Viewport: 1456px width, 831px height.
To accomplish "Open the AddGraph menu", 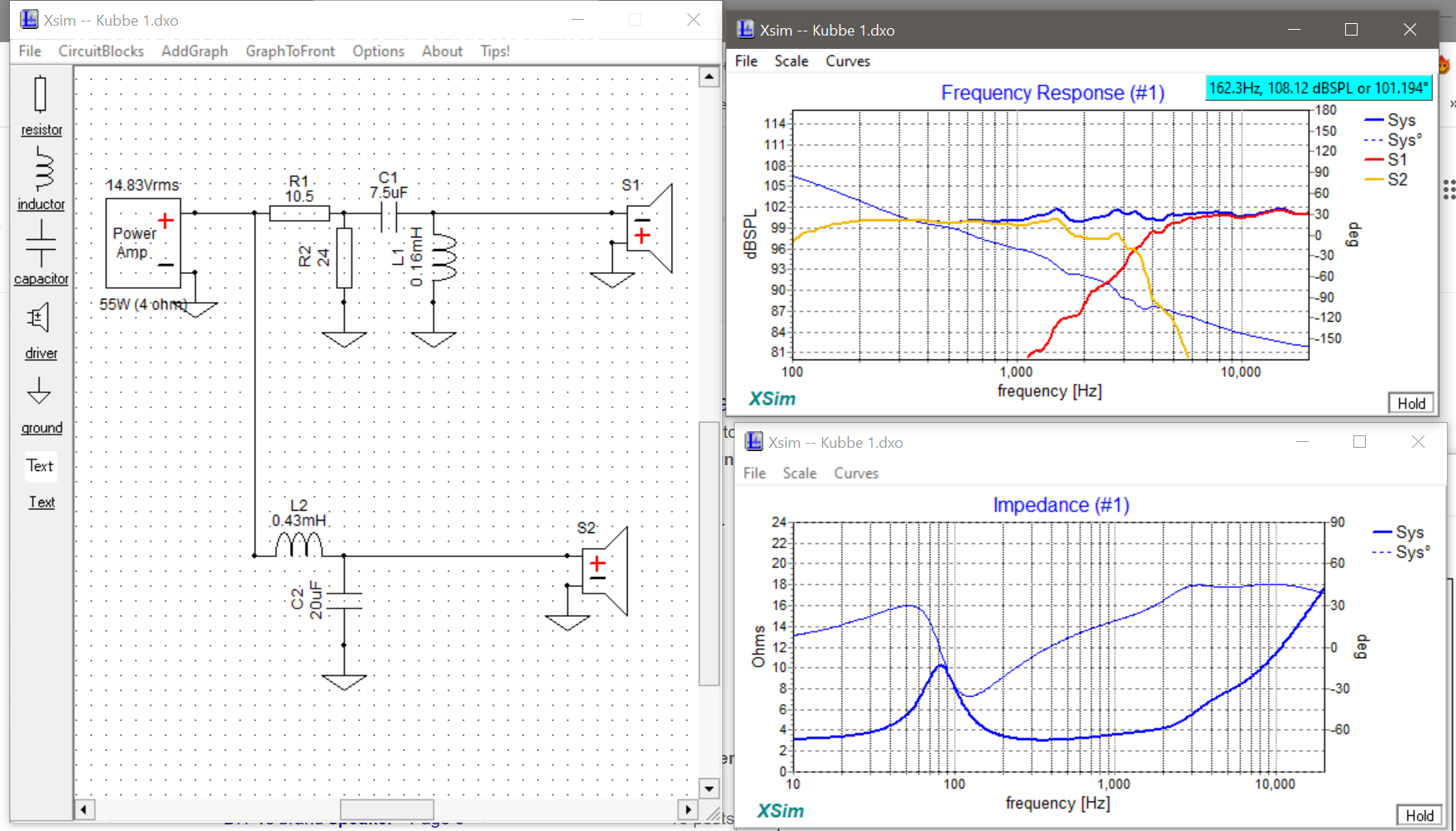I will pyautogui.click(x=194, y=51).
